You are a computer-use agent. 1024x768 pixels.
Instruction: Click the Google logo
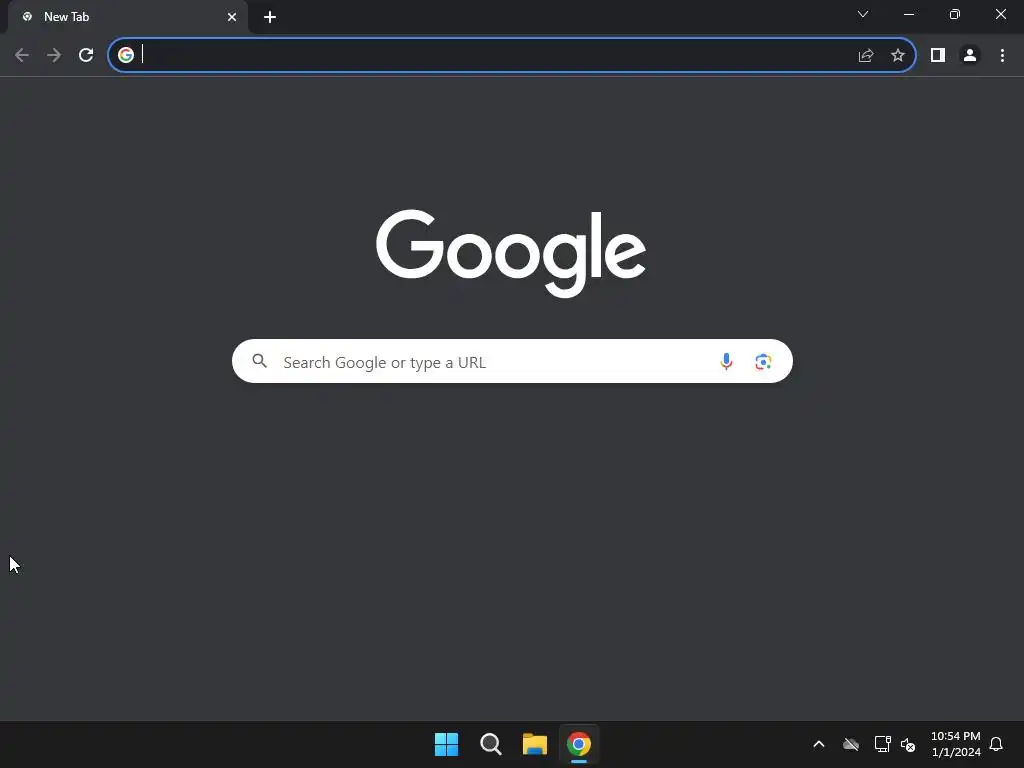[x=511, y=253]
